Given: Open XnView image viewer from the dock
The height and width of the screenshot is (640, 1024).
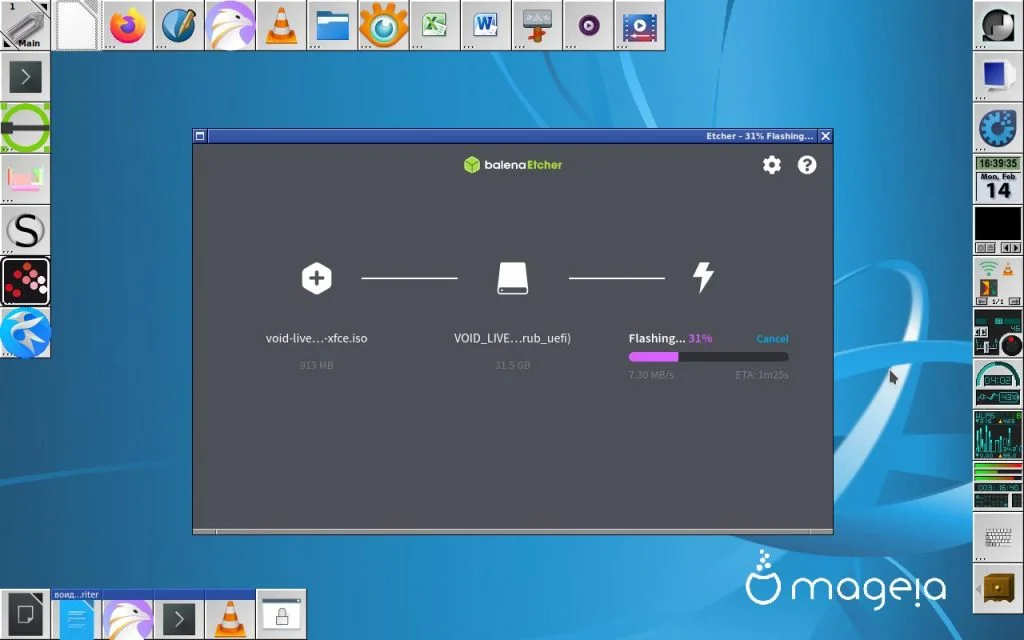Looking at the screenshot, I should 383,25.
